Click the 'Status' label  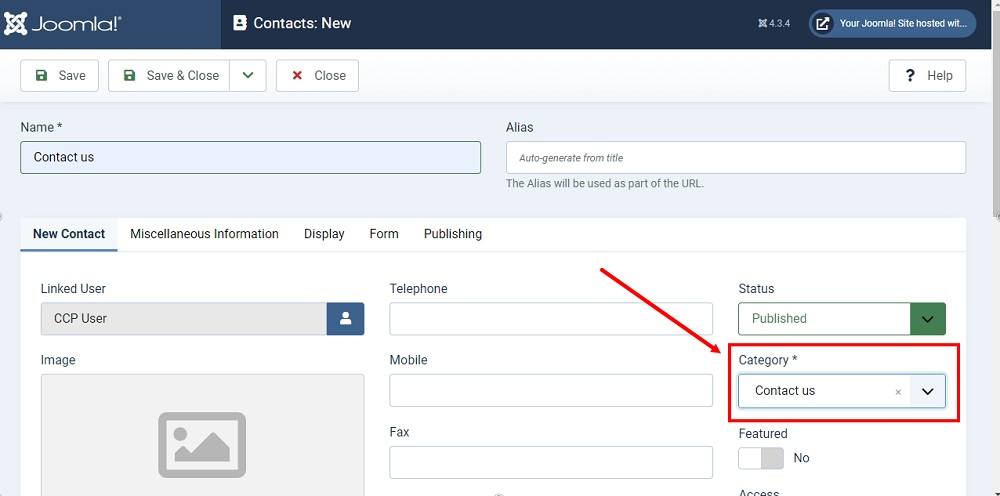(756, 288)
